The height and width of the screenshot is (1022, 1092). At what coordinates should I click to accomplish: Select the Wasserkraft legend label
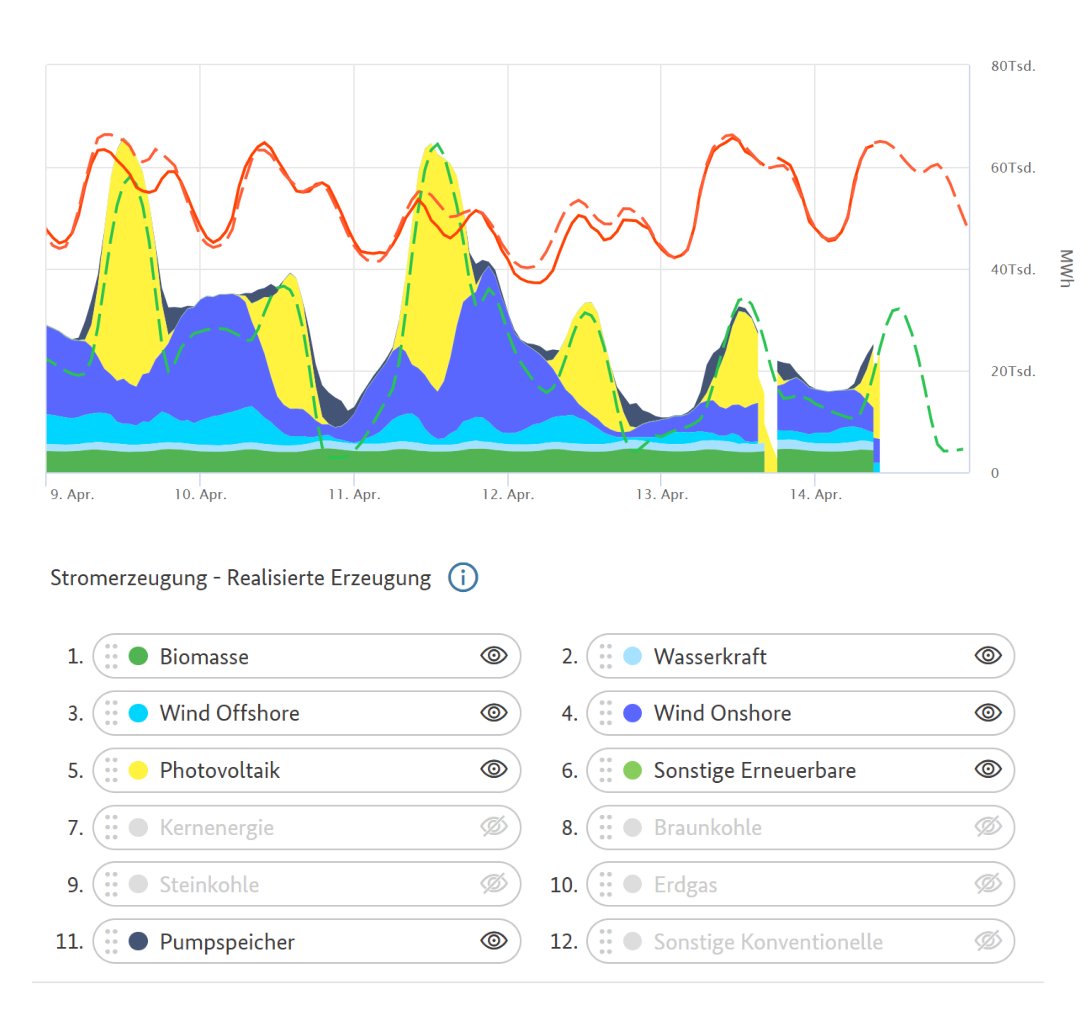(710, 656)
